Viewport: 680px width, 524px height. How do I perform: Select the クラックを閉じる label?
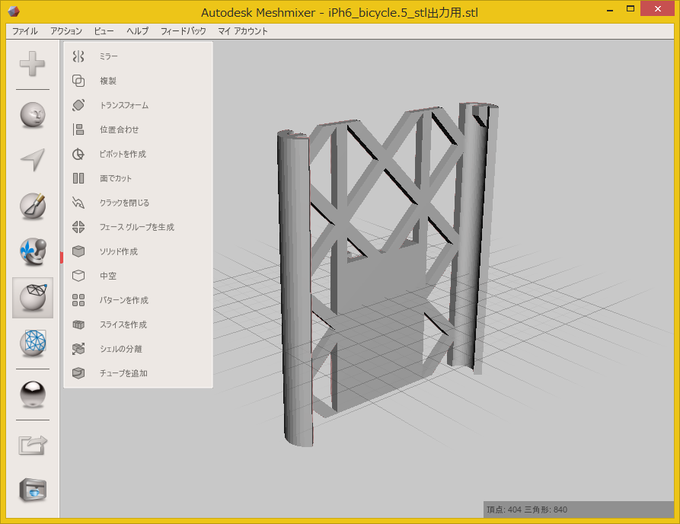coord(124,203)
